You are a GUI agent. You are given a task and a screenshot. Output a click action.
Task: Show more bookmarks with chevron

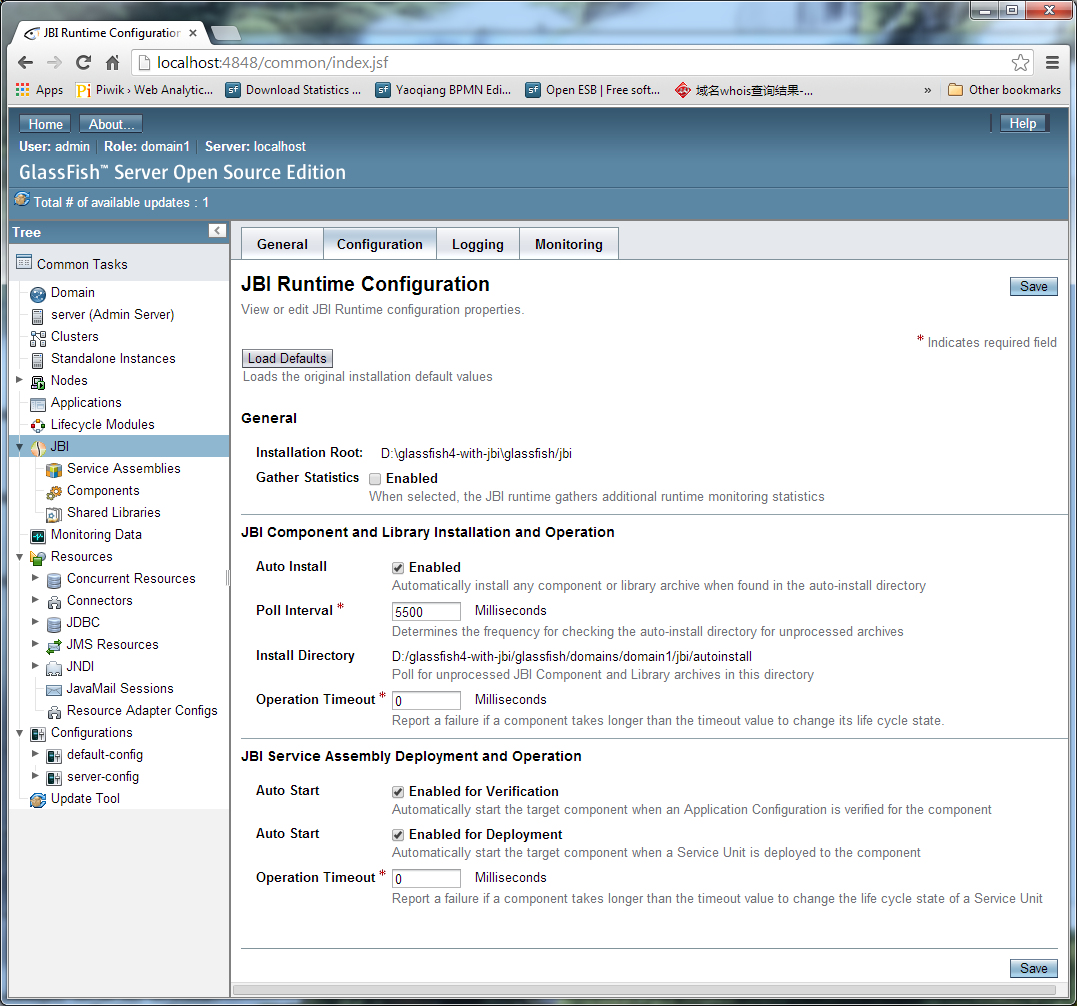927,90
